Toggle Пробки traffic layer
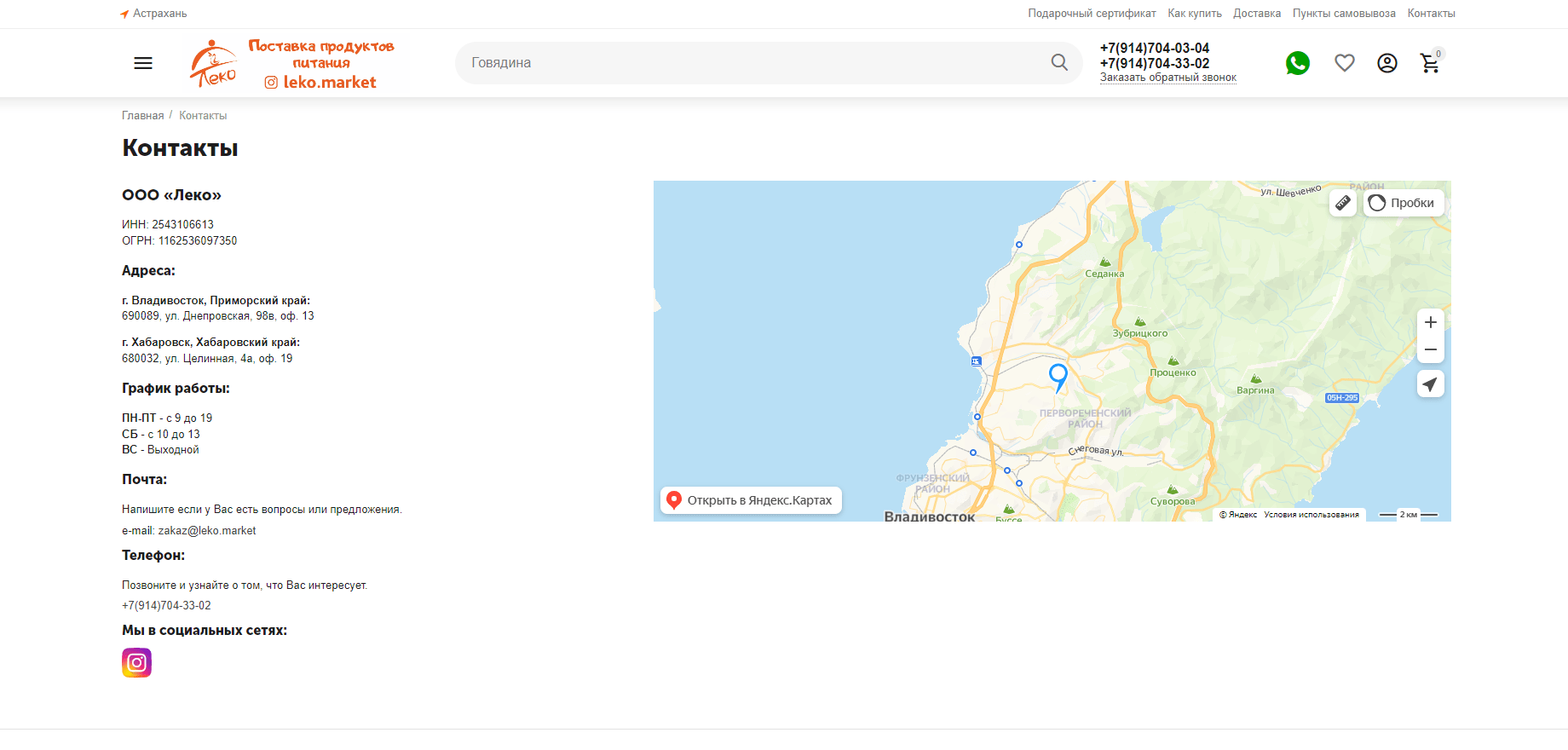 click(x=1404, y=203)
